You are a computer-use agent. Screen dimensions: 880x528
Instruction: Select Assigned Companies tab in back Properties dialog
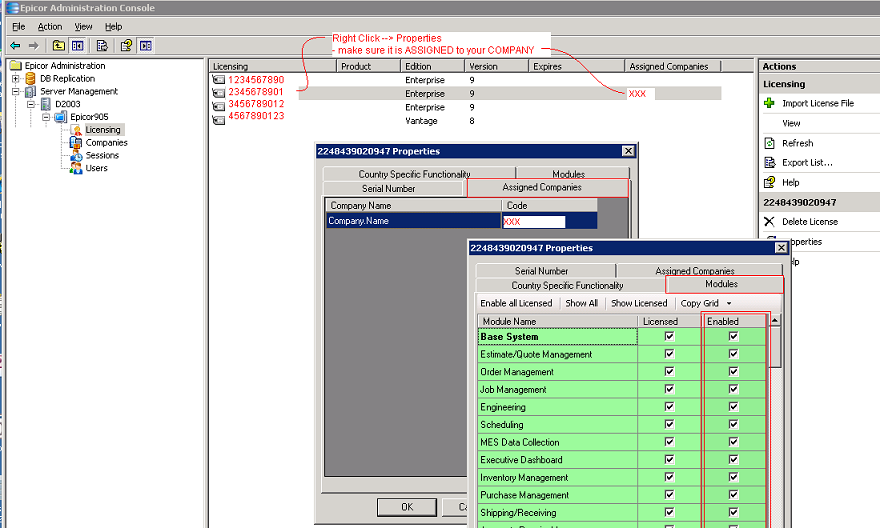coord(547,187)
